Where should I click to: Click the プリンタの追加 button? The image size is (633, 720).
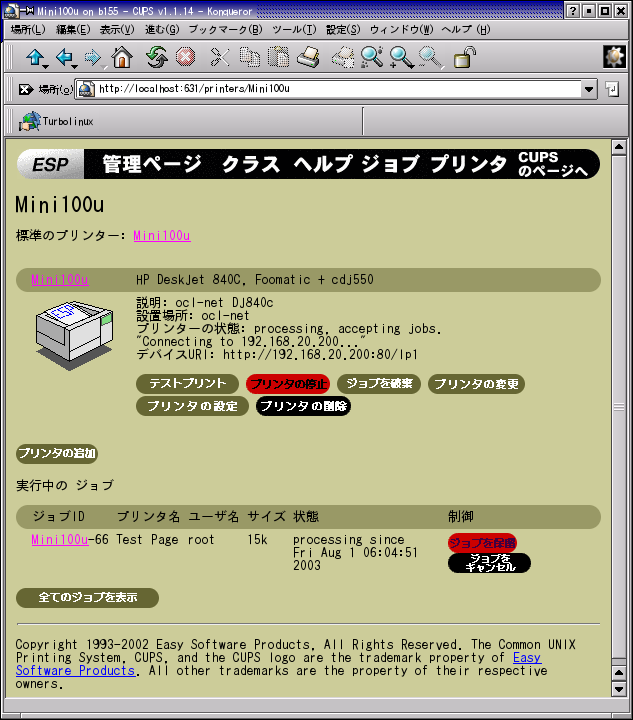click(x=57, y=453)
